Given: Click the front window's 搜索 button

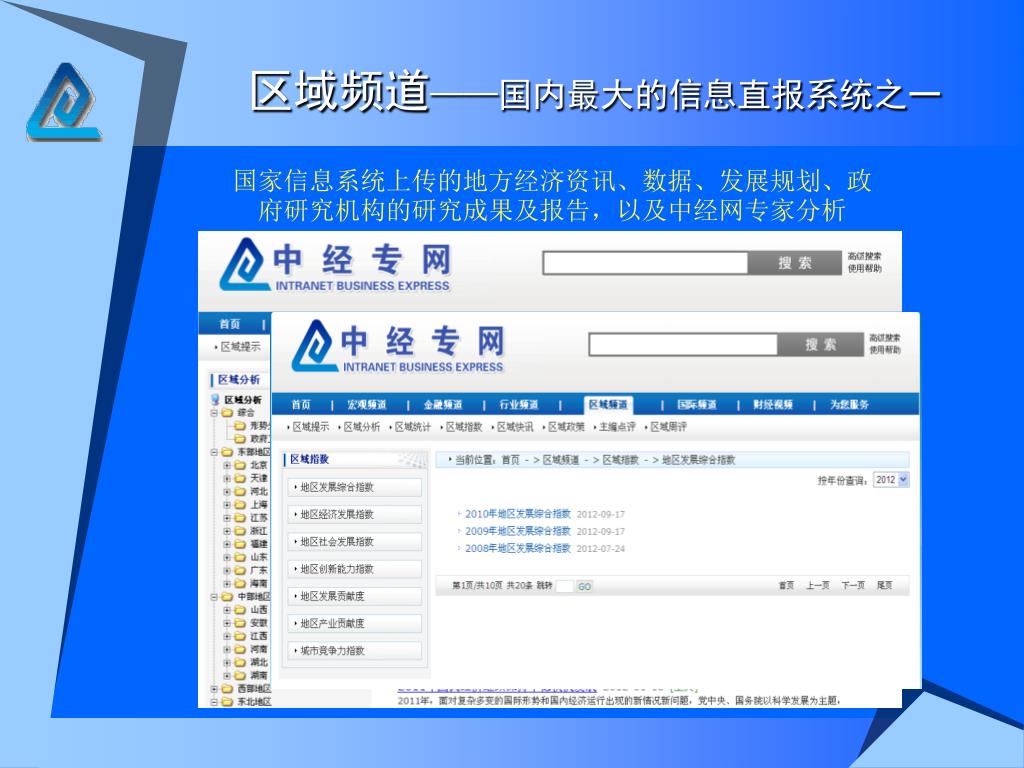Looking at the screenshot, I should (820, 345).
